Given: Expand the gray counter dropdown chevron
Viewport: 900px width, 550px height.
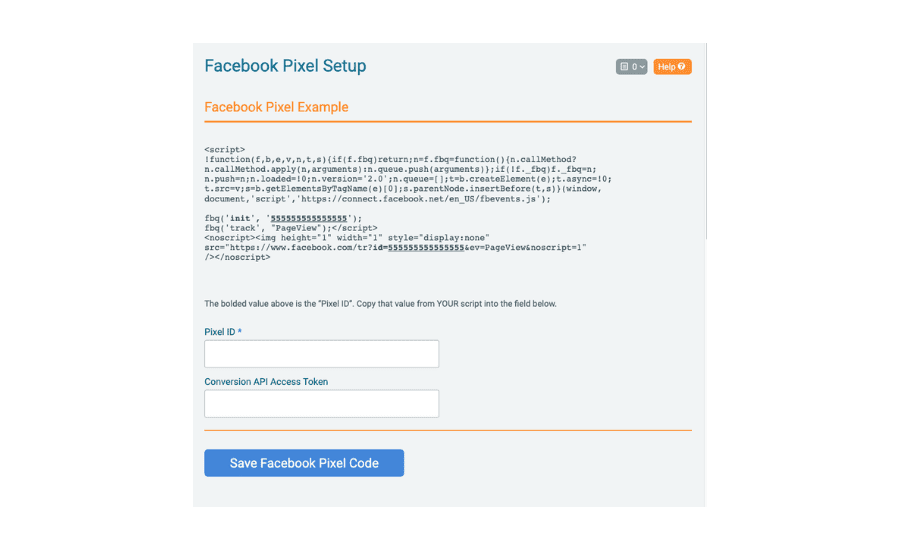Looking at the screenshot, I should pos(642,67).
